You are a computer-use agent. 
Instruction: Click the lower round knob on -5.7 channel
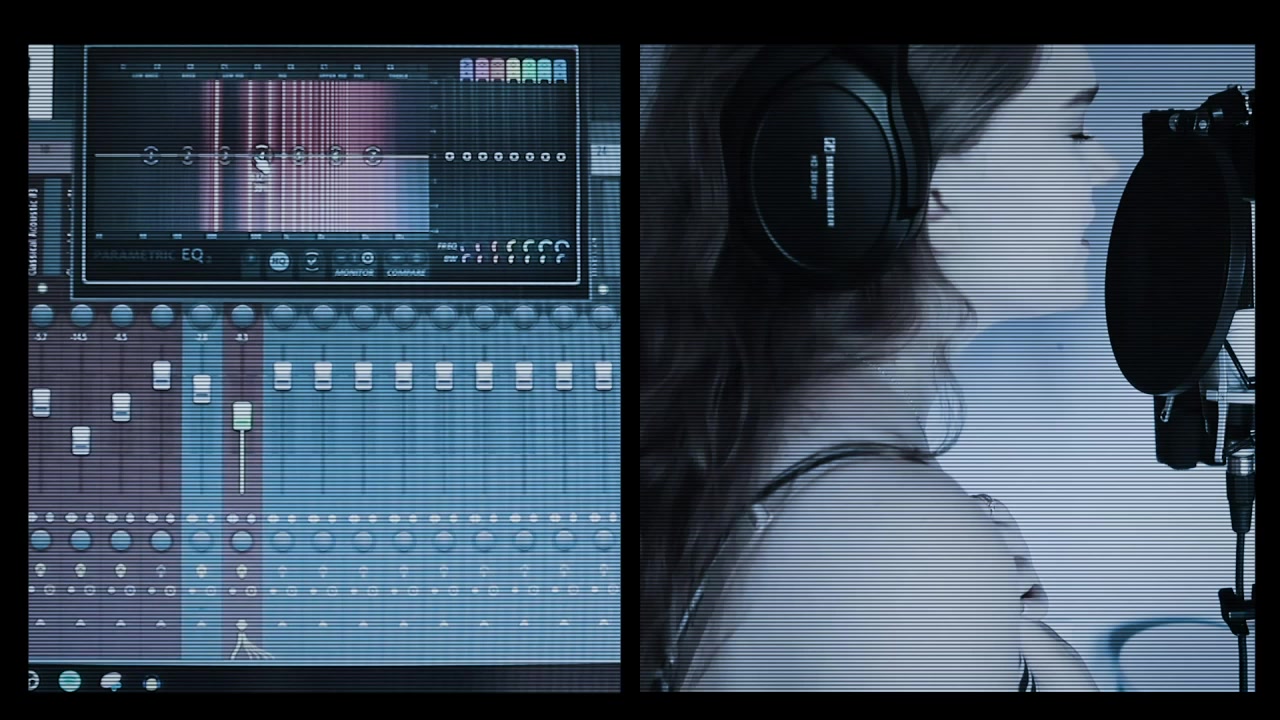[x=41, y=540]
